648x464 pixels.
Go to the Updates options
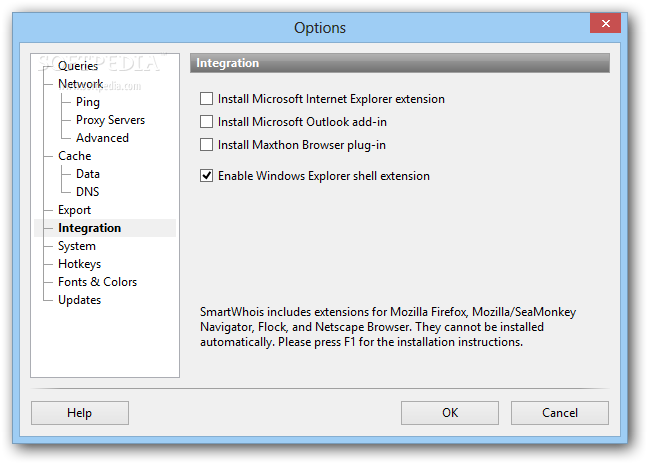tap(79, 300)
